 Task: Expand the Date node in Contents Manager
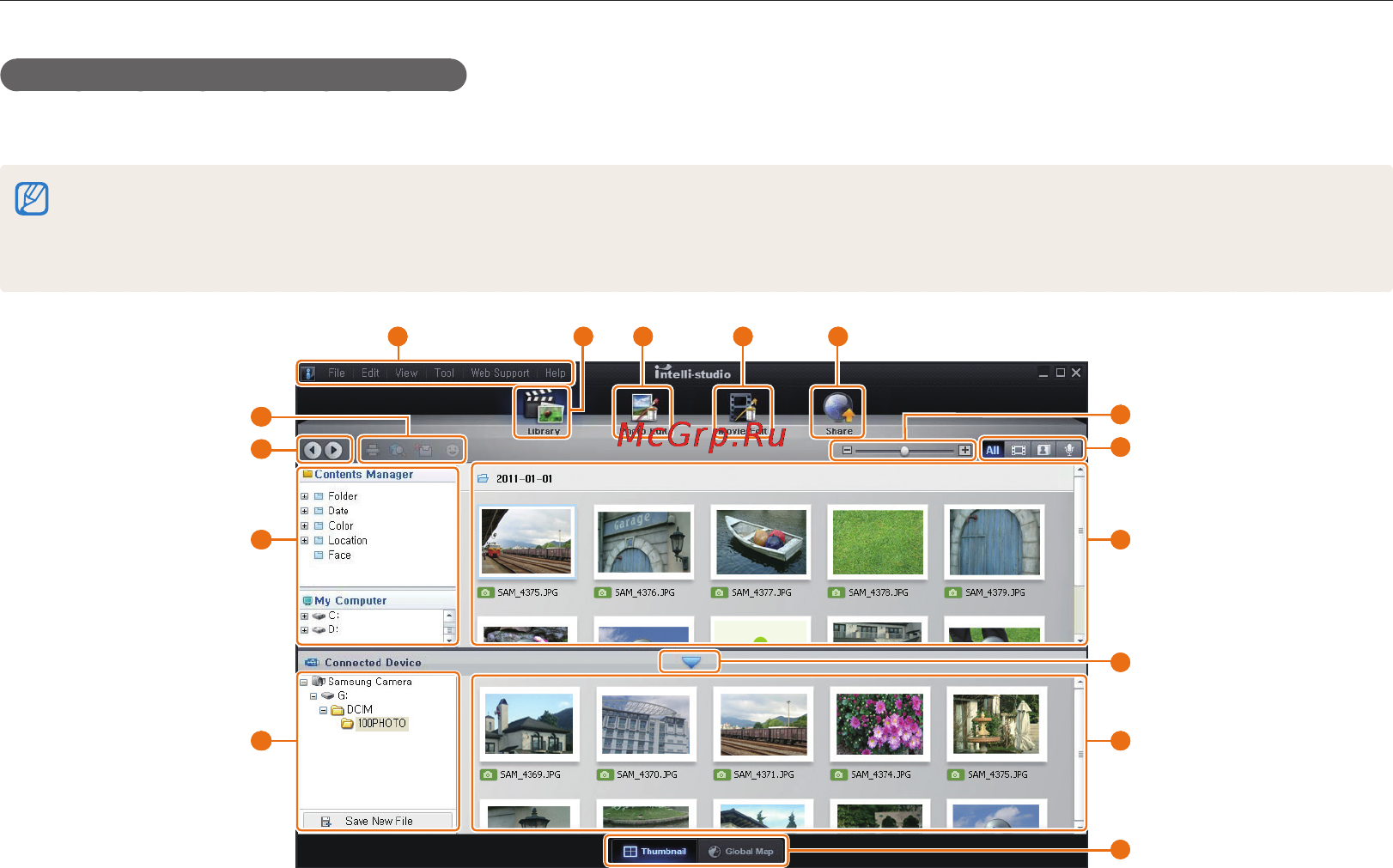pos(304,511)
